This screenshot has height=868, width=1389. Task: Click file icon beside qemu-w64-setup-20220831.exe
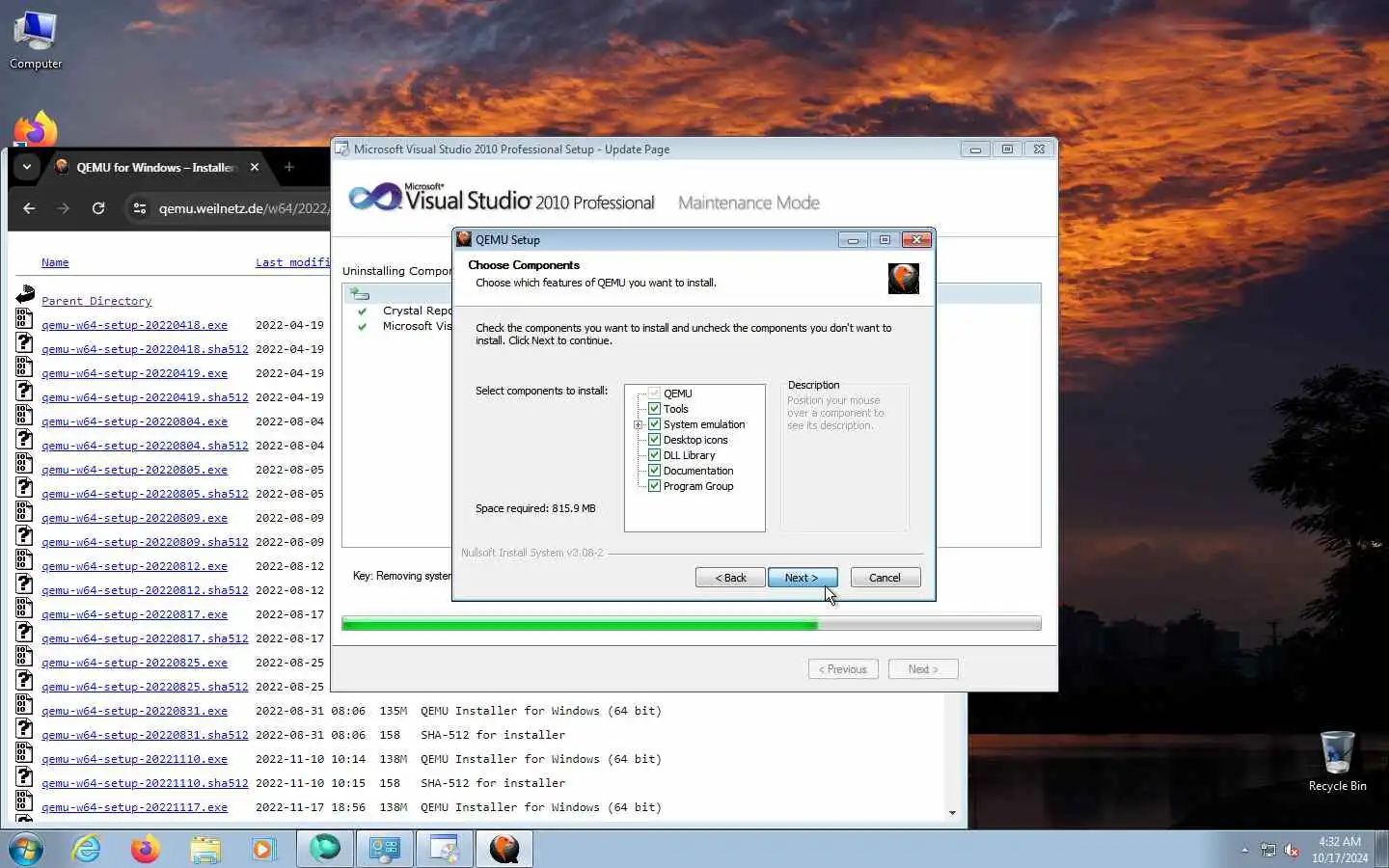[24, 705]
